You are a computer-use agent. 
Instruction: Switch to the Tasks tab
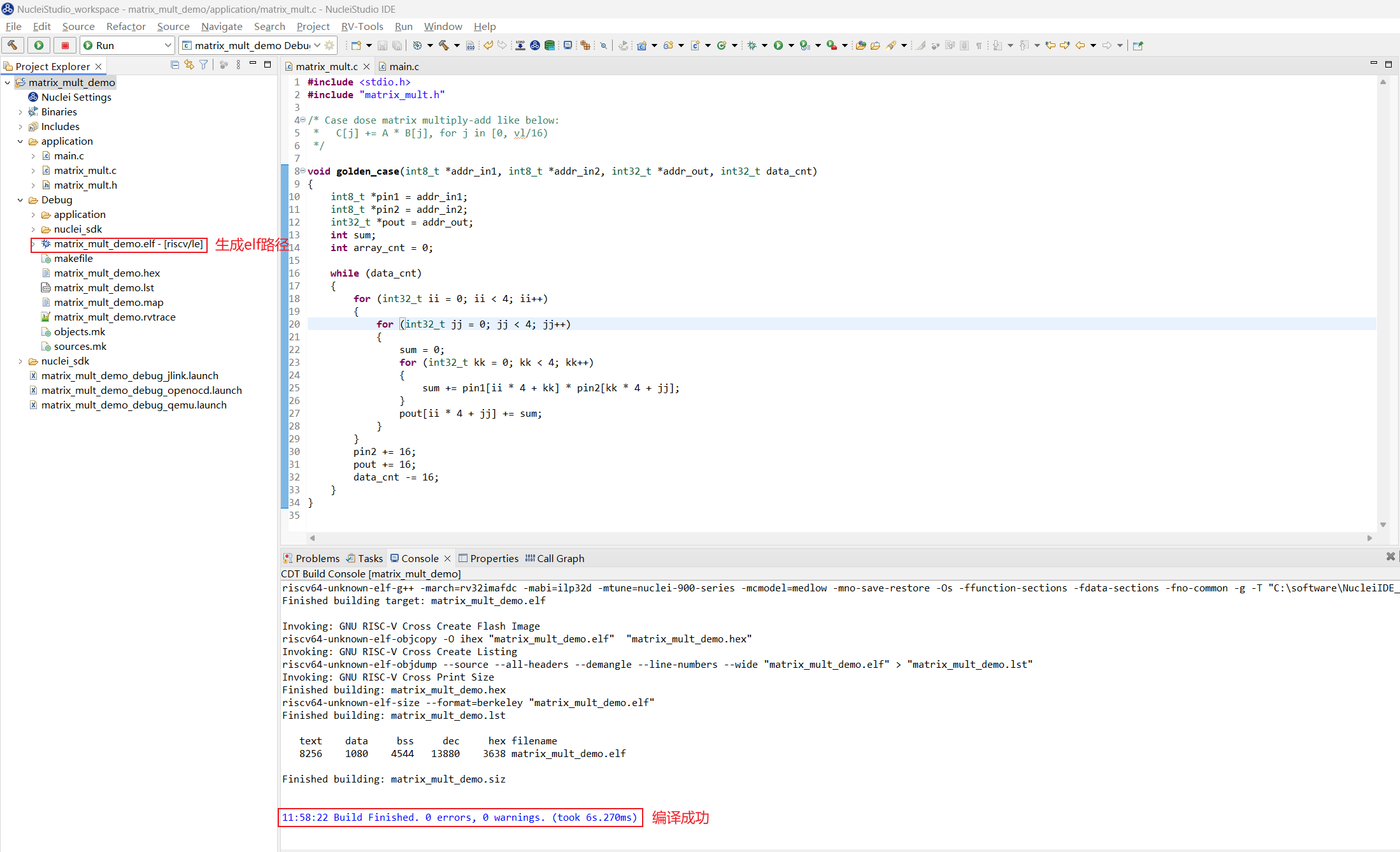(364, 558)
